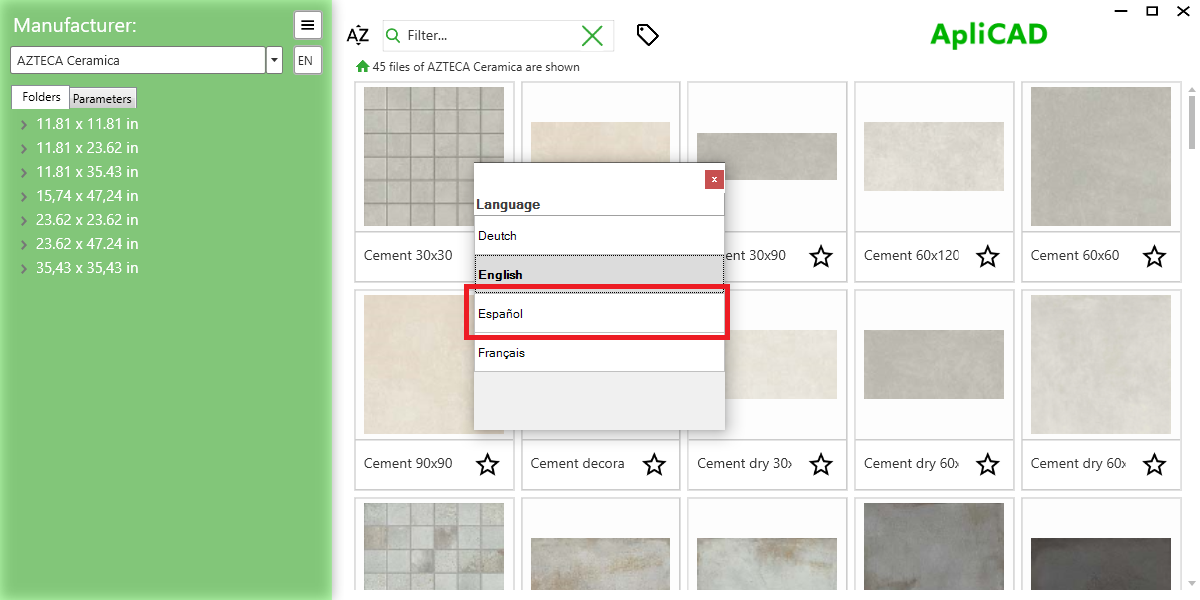Select Español as the language

pyautogui.click(x=599, y=313)
